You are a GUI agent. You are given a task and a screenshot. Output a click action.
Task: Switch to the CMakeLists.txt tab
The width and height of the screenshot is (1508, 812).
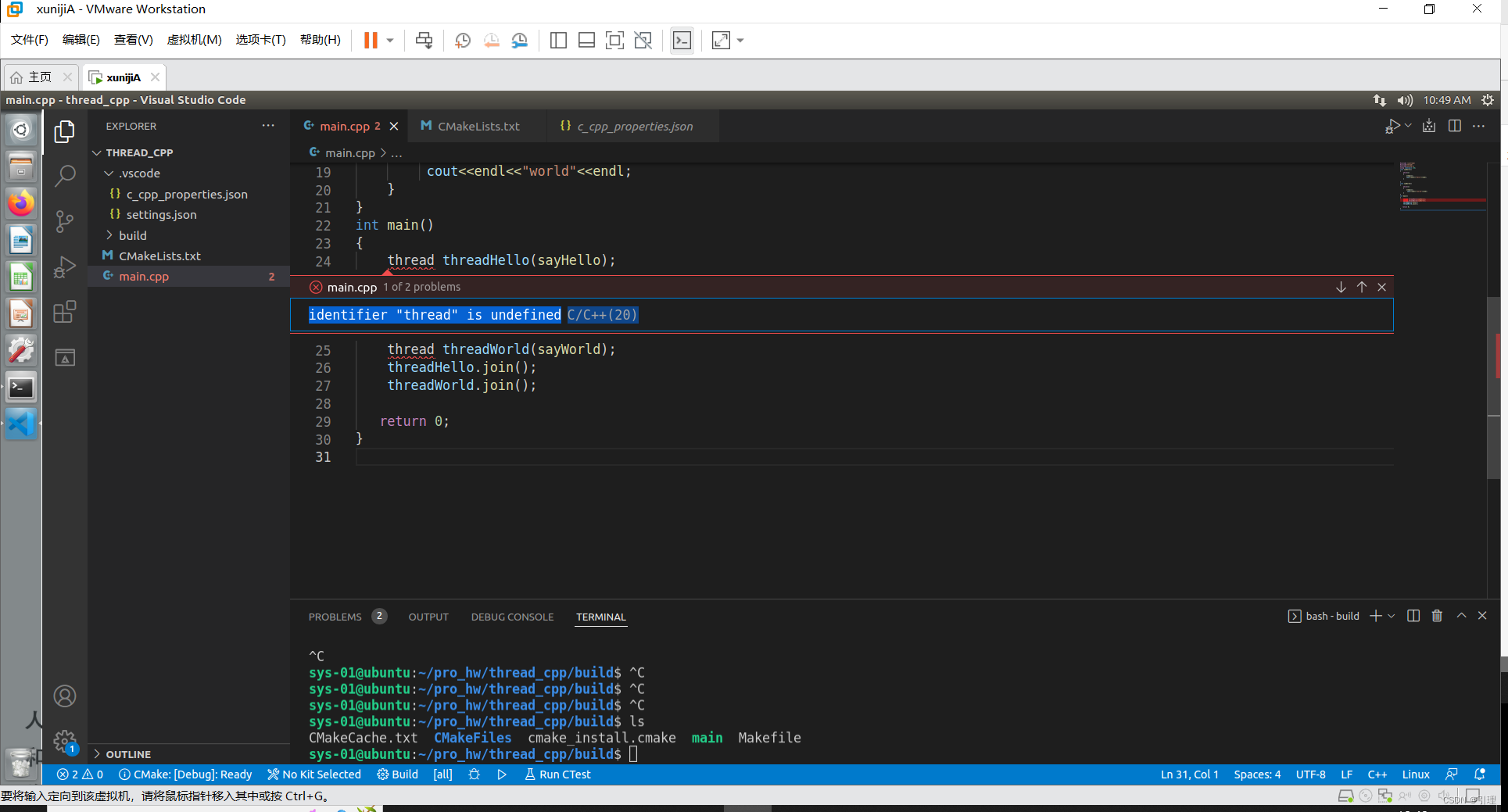(x=478, y=125)
